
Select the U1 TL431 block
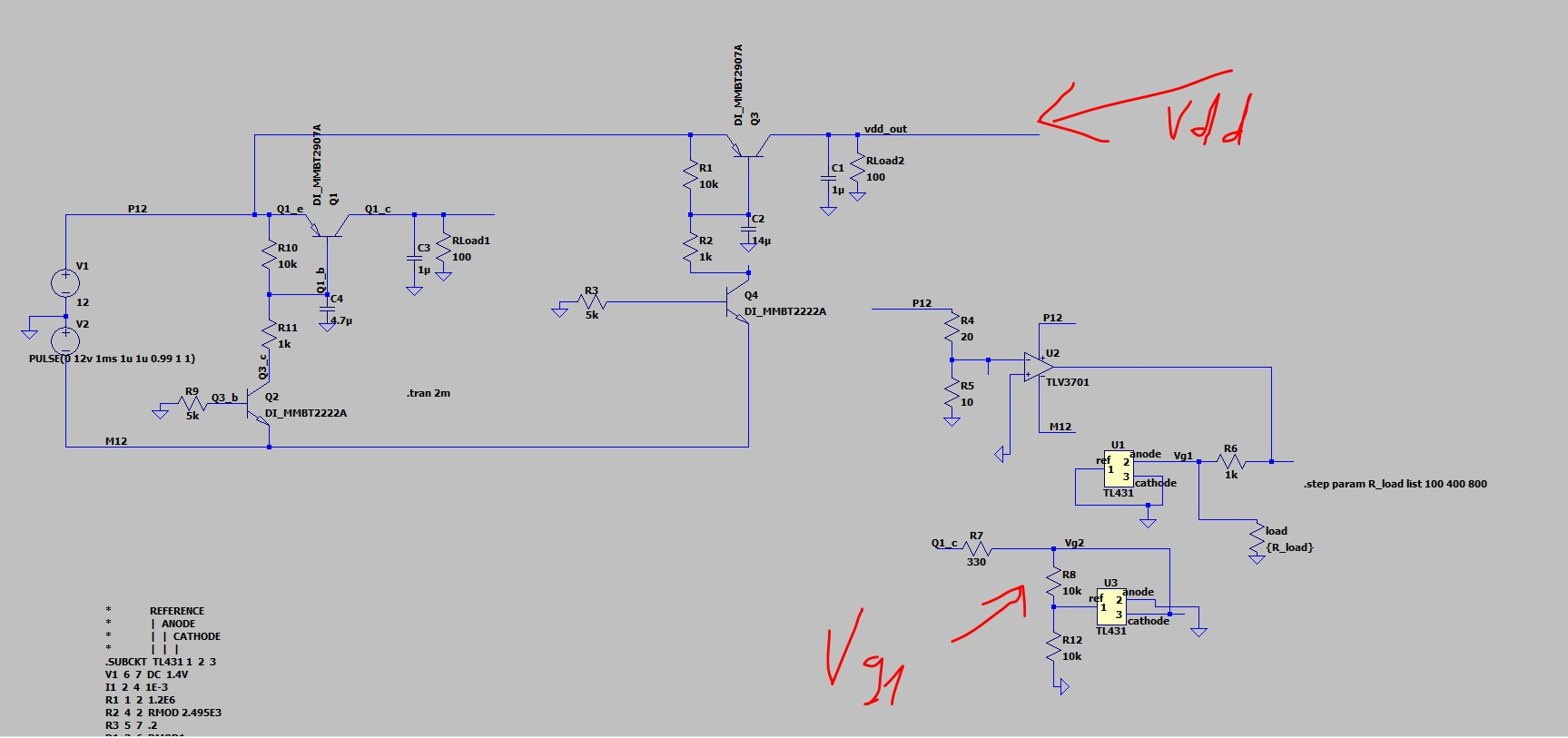click(1119, 469)
